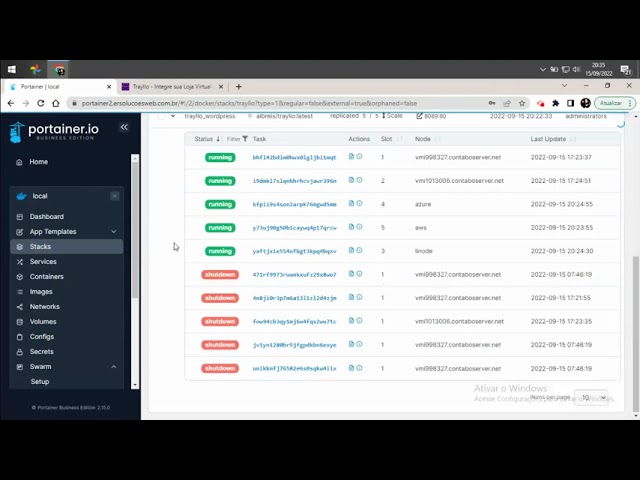Close the local environment with X
640x480 pixels.
(115, 196)
